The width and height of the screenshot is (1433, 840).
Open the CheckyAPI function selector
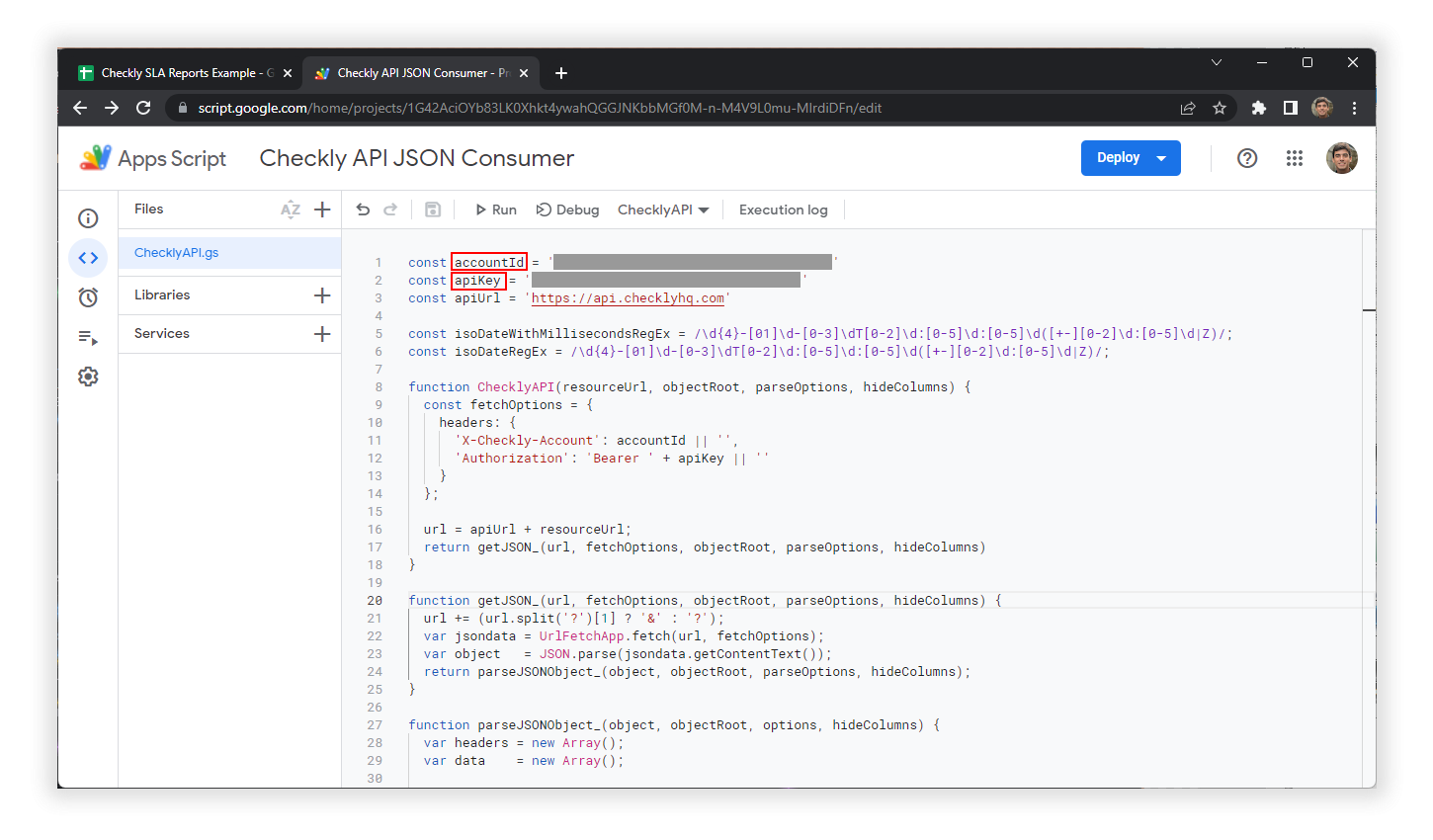point(662,209)
